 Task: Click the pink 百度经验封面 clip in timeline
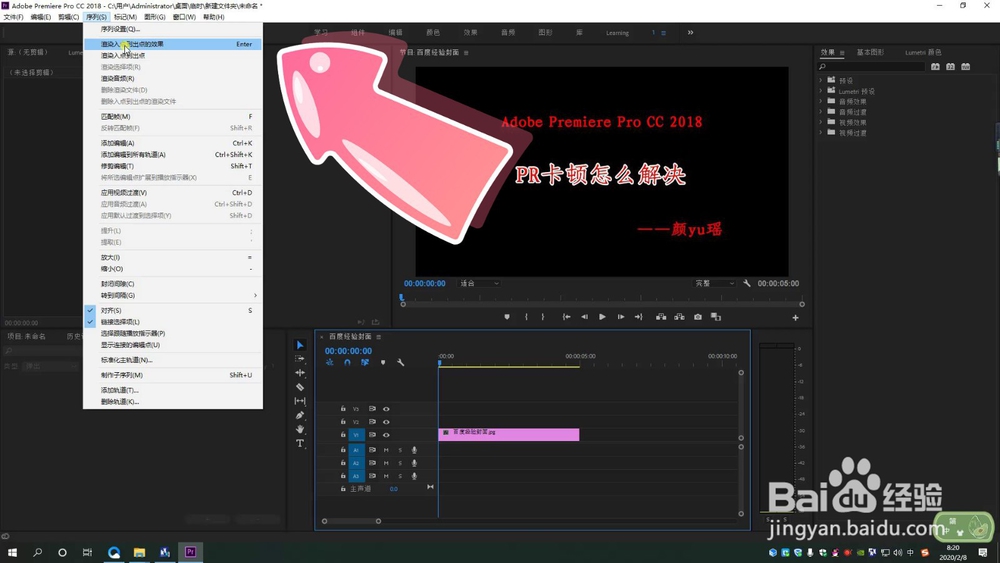(x=509, y=435)
